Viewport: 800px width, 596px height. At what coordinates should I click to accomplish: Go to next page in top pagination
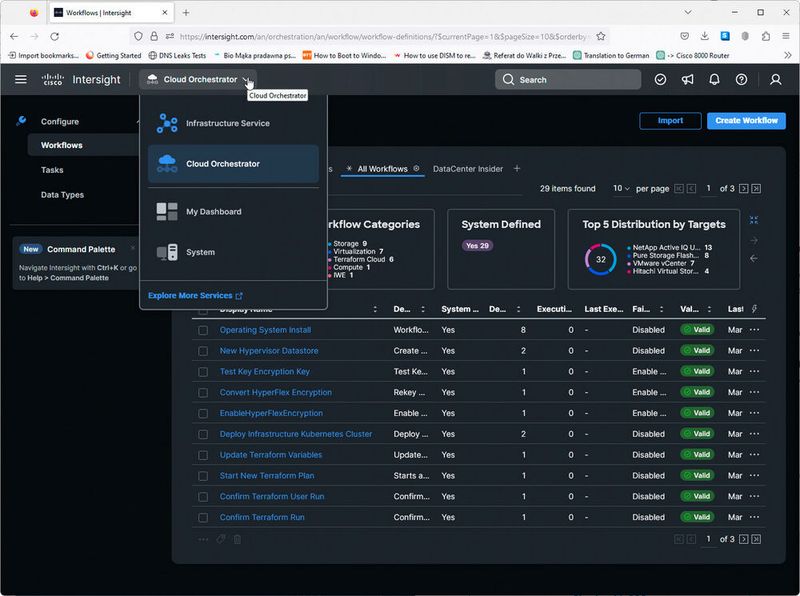click(743, 188)
